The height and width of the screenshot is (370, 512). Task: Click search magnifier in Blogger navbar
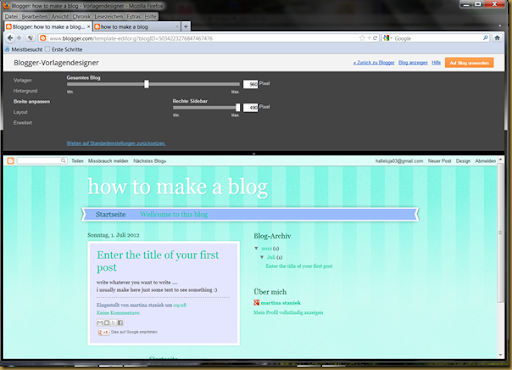click(x=63, y=161)
